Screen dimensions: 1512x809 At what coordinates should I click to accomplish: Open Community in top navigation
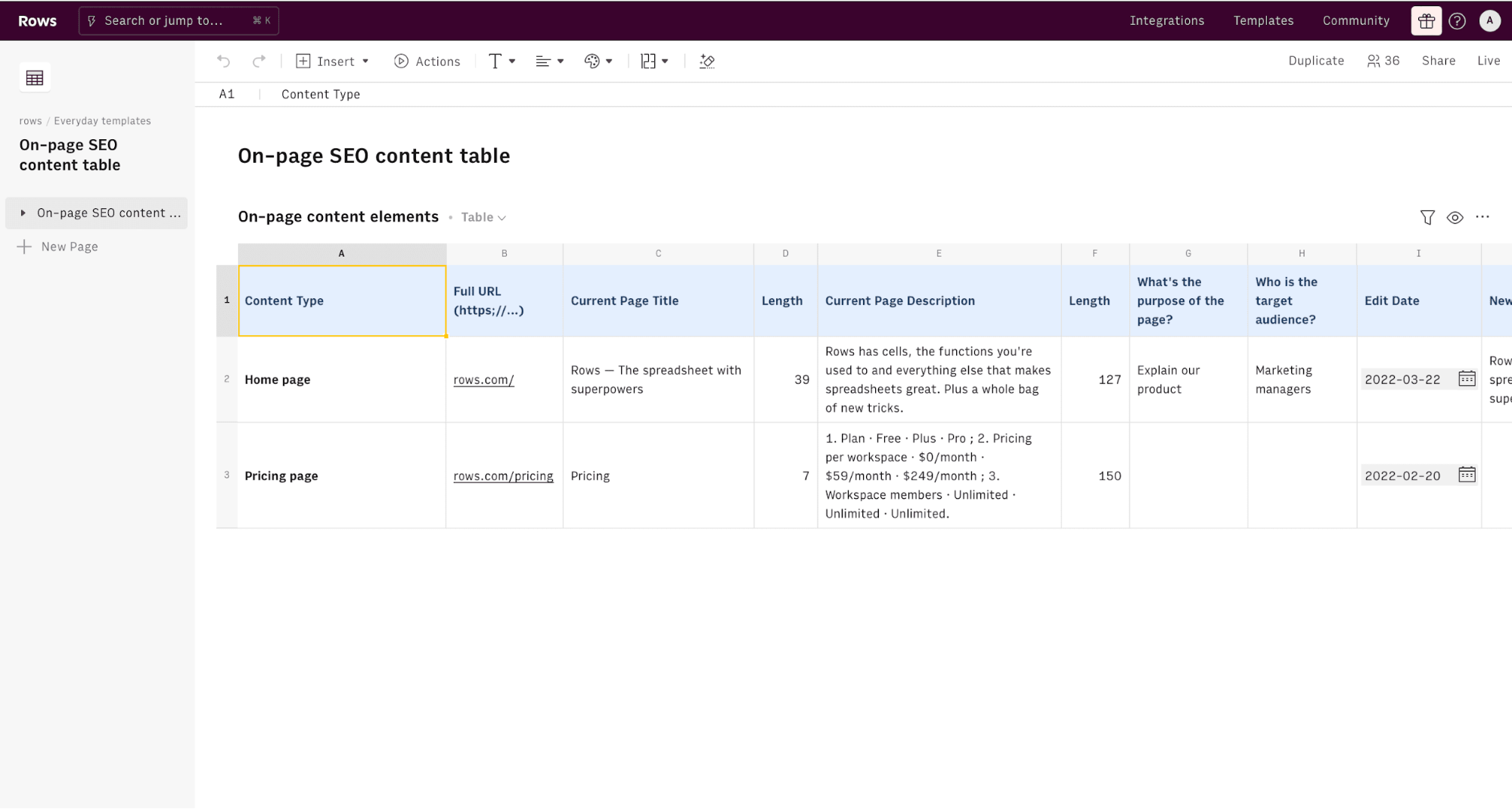[1355, 20]
